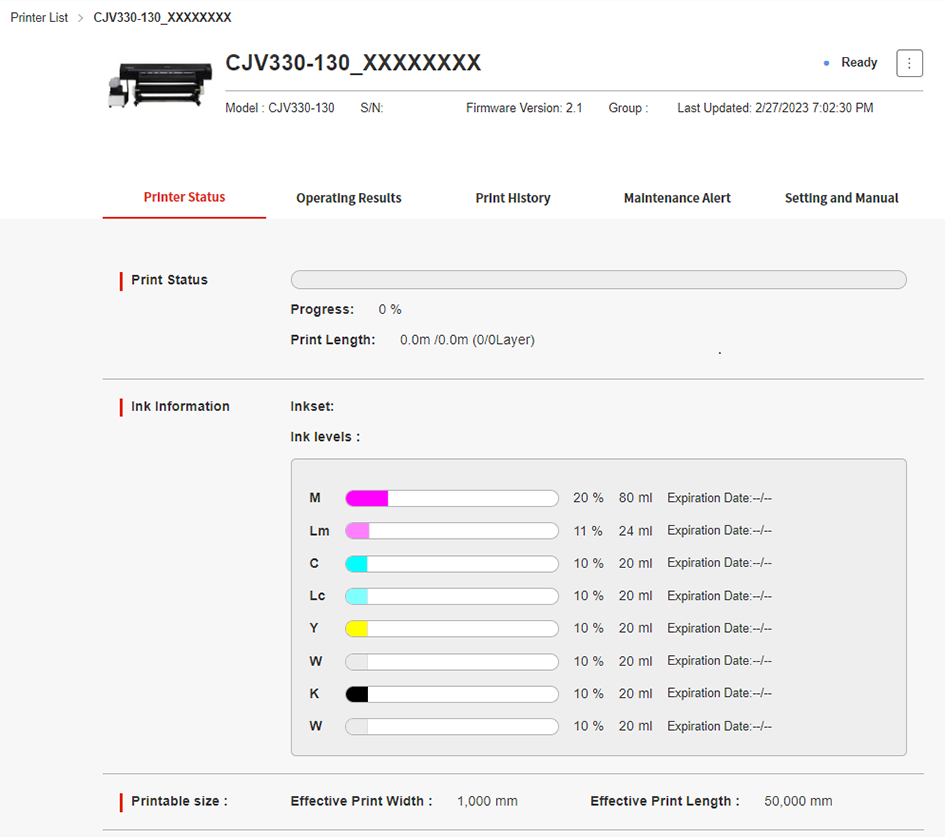This screenshot has height=837, width=945.
Task: Click the large printer name heading
Action: click(x=353, y=63)
